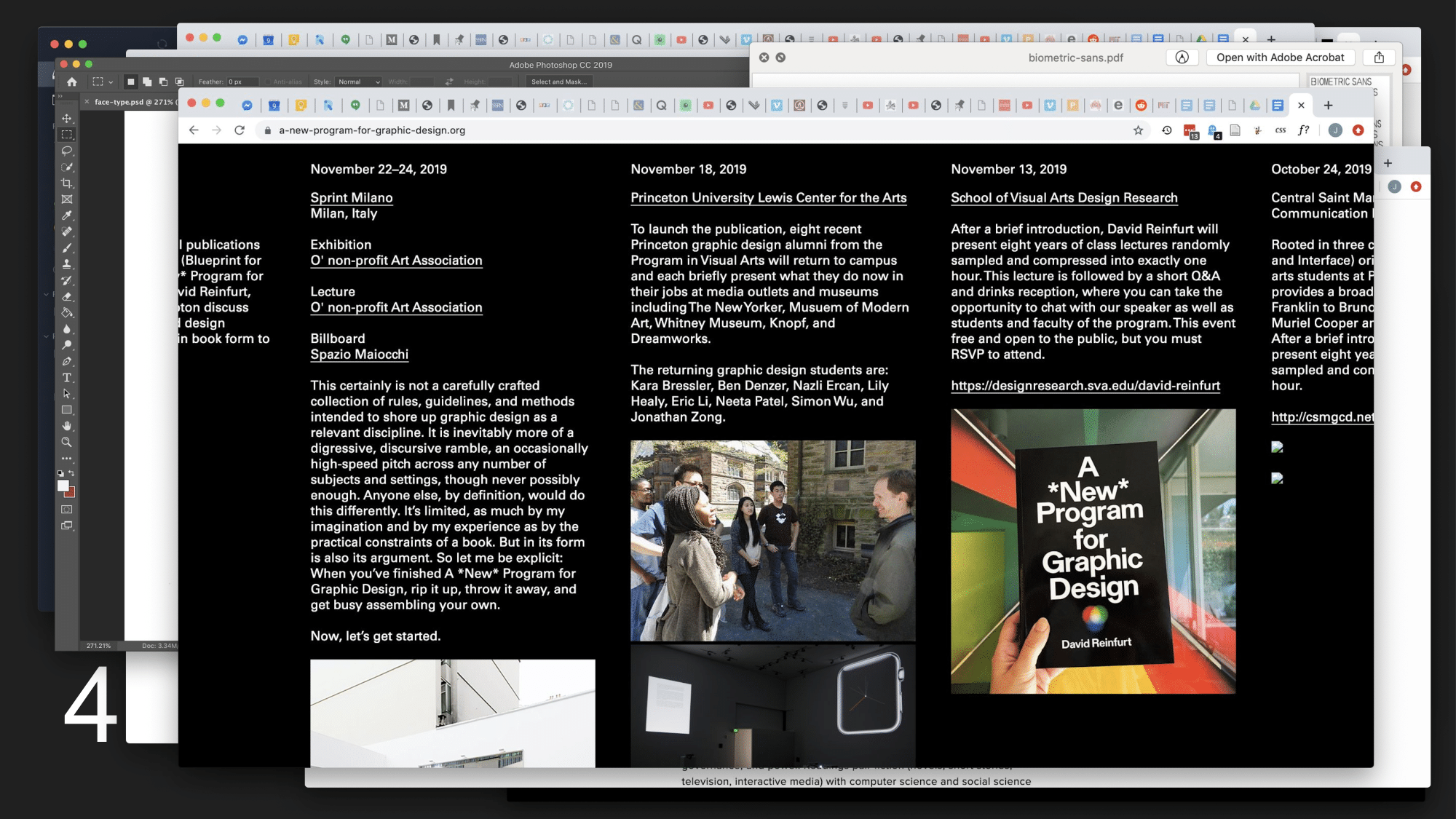Select the Move tool in Photoshop
1456x819 pixels.
[x=67, y=119]
